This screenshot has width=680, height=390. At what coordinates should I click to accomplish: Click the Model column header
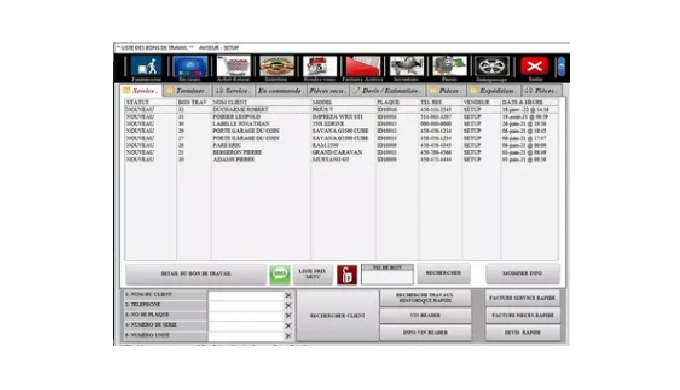[343, 102]
